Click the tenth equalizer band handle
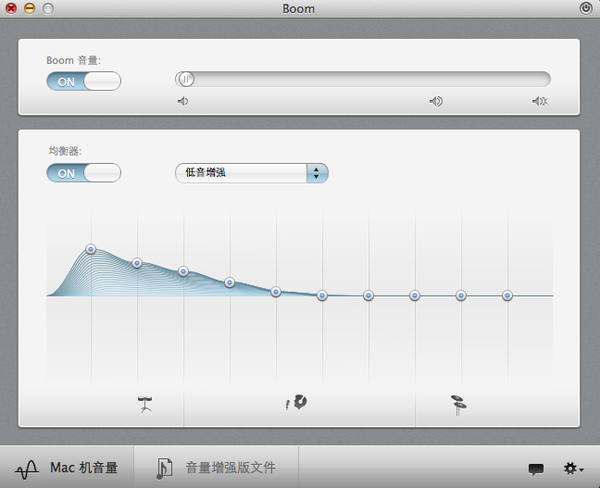The width and height of the screenshot is (600, 488). [507, 295]
